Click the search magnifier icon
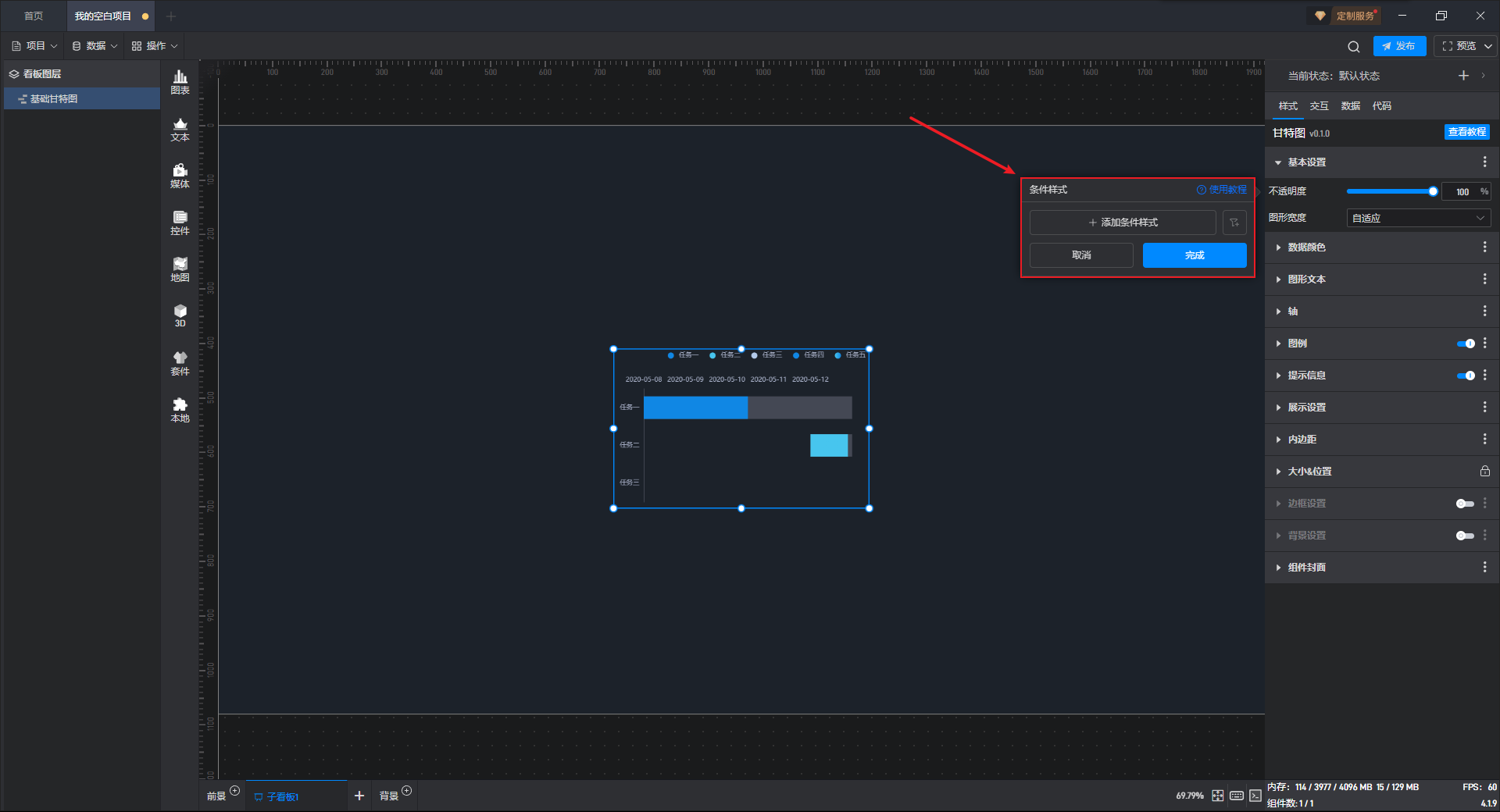This screenshot has height=812, width=1500. click(1354, 46)
